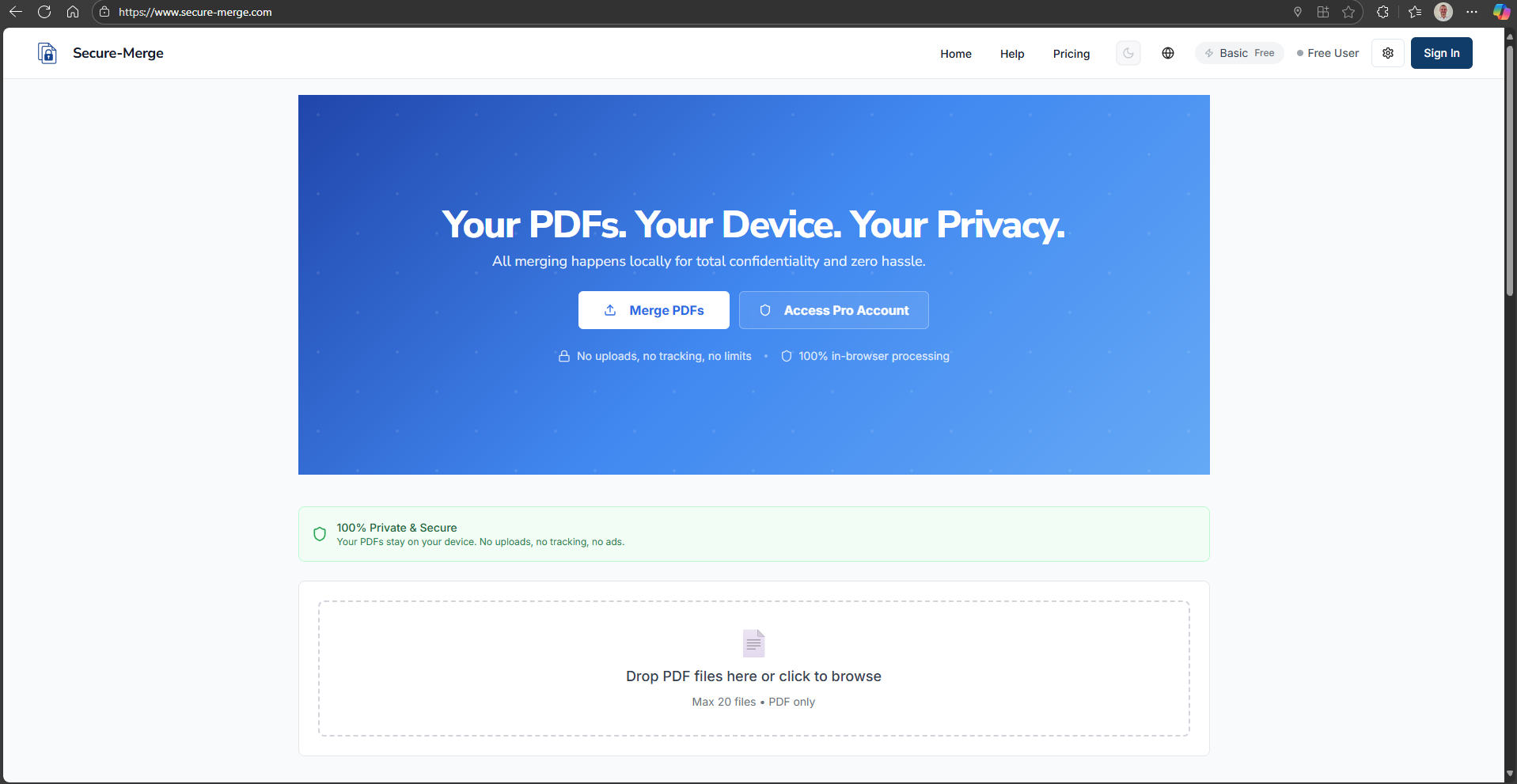This screenshot has width=1517, height=784.
Task: Click the upload icon in Merge PDFs
Action: click(x=610, y=310)
